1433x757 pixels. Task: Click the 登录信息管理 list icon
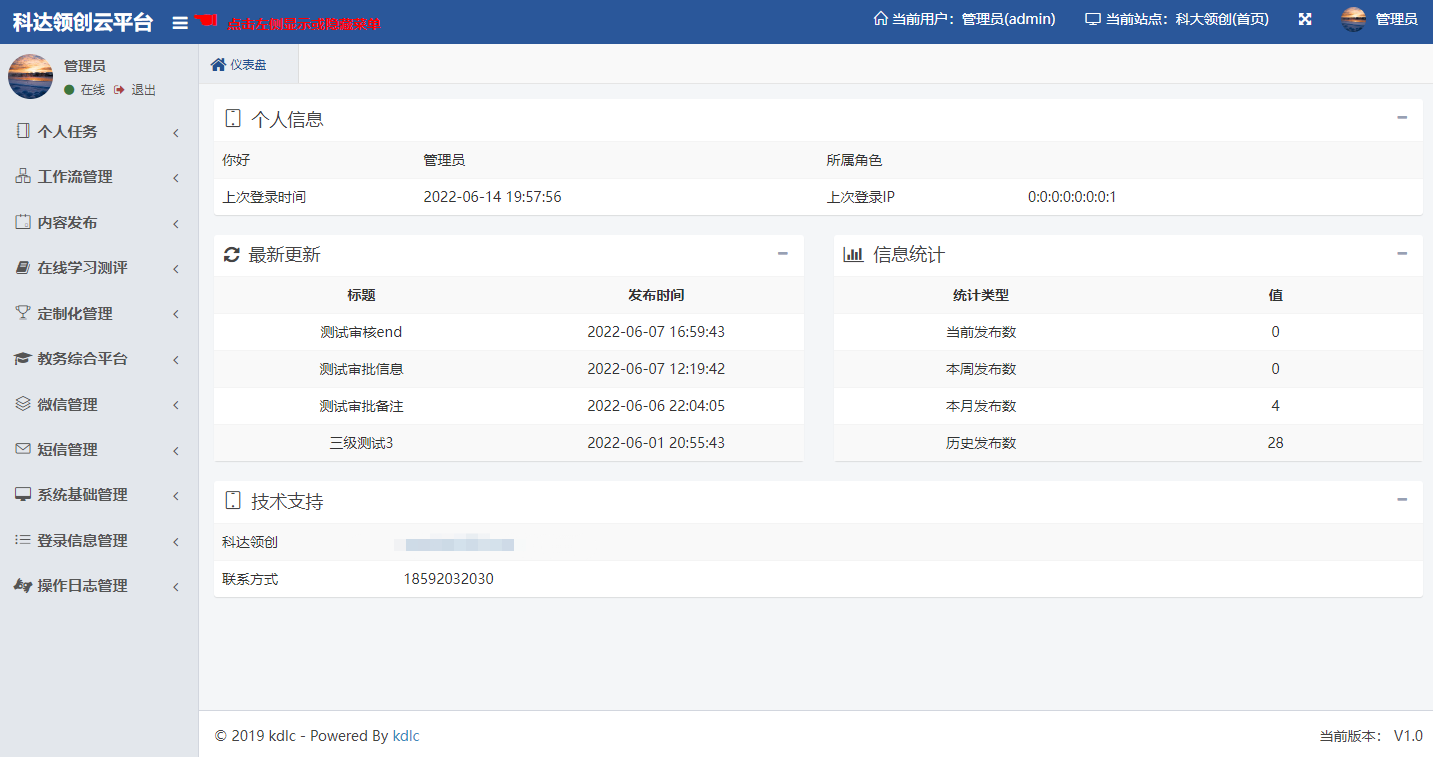tap(23, 540)
